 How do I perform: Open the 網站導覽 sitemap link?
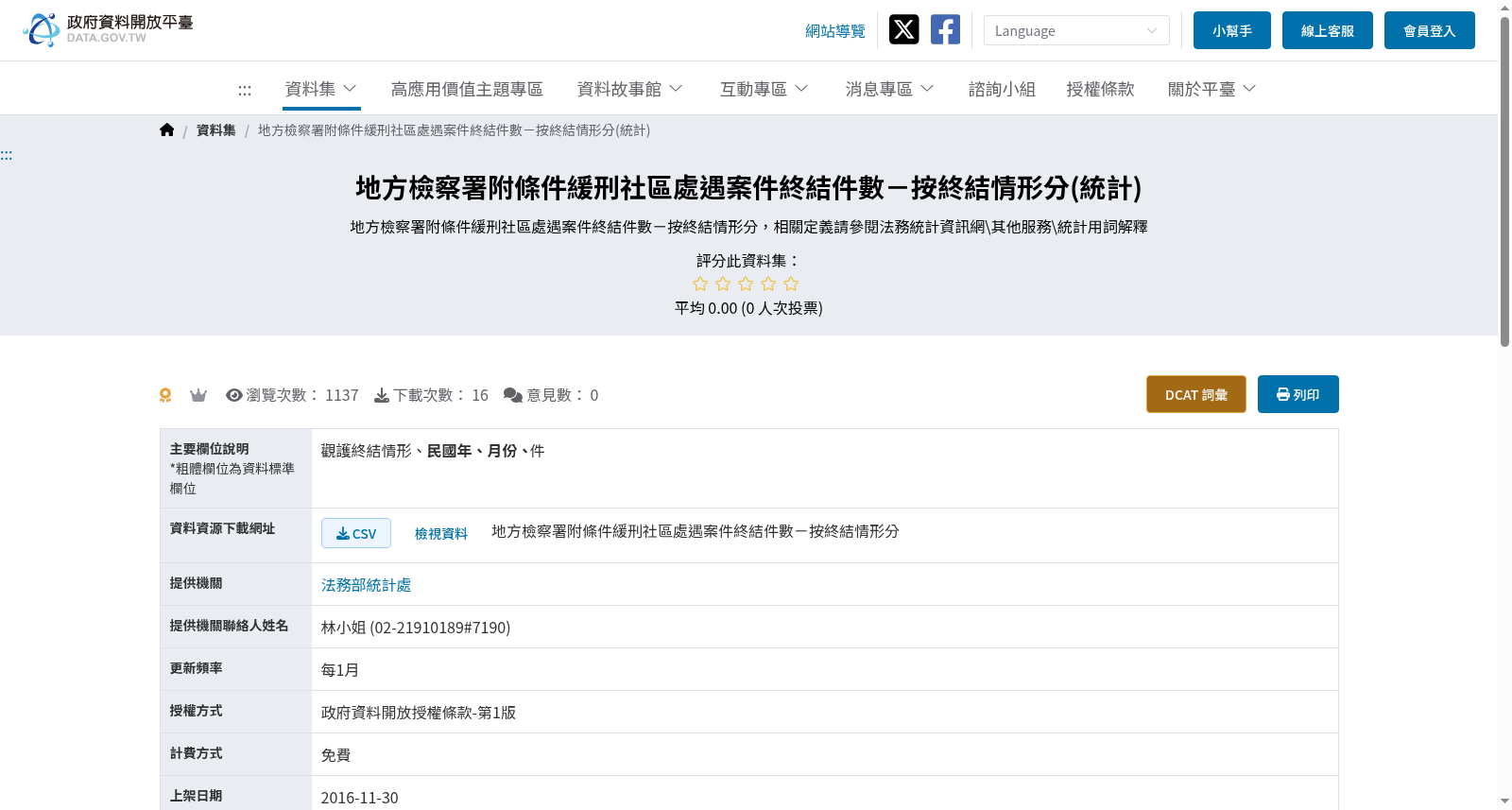click(x=835, y=31)
